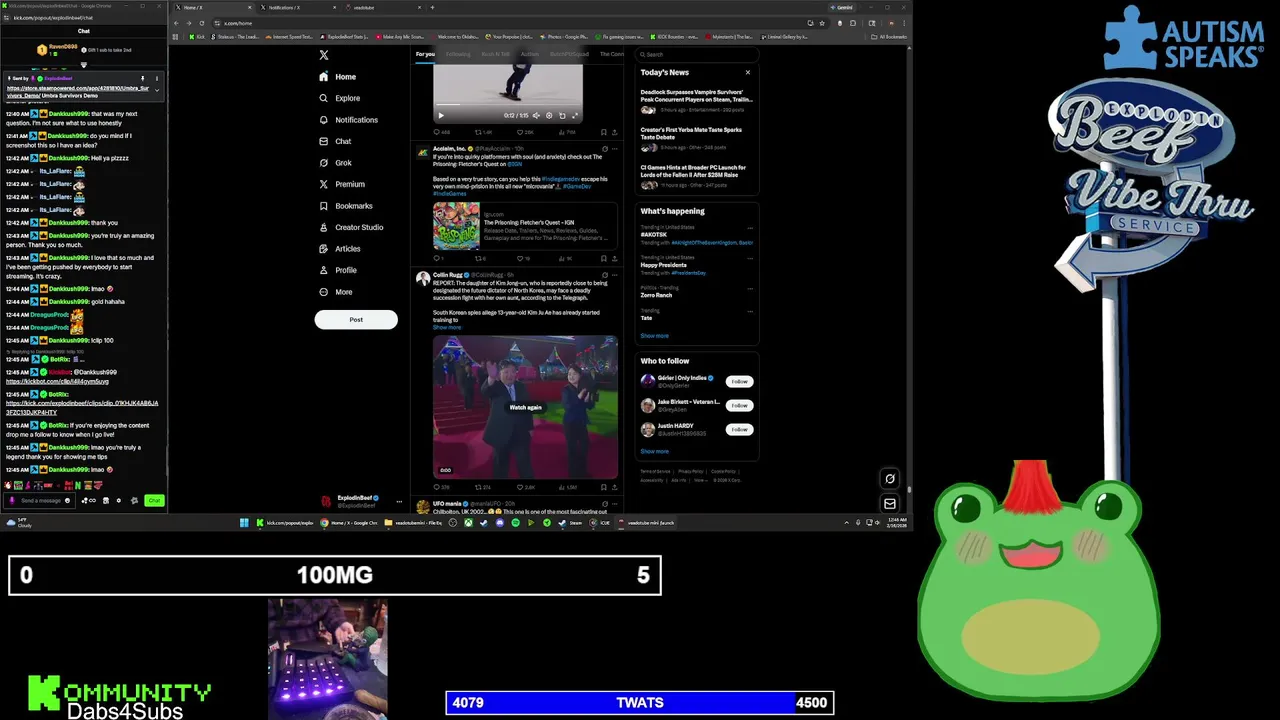Open the Deadlock Surpasses Vampire Survivors news
Image resolution: width=1280 pixels, height=720 pixels.
[696, 100]
